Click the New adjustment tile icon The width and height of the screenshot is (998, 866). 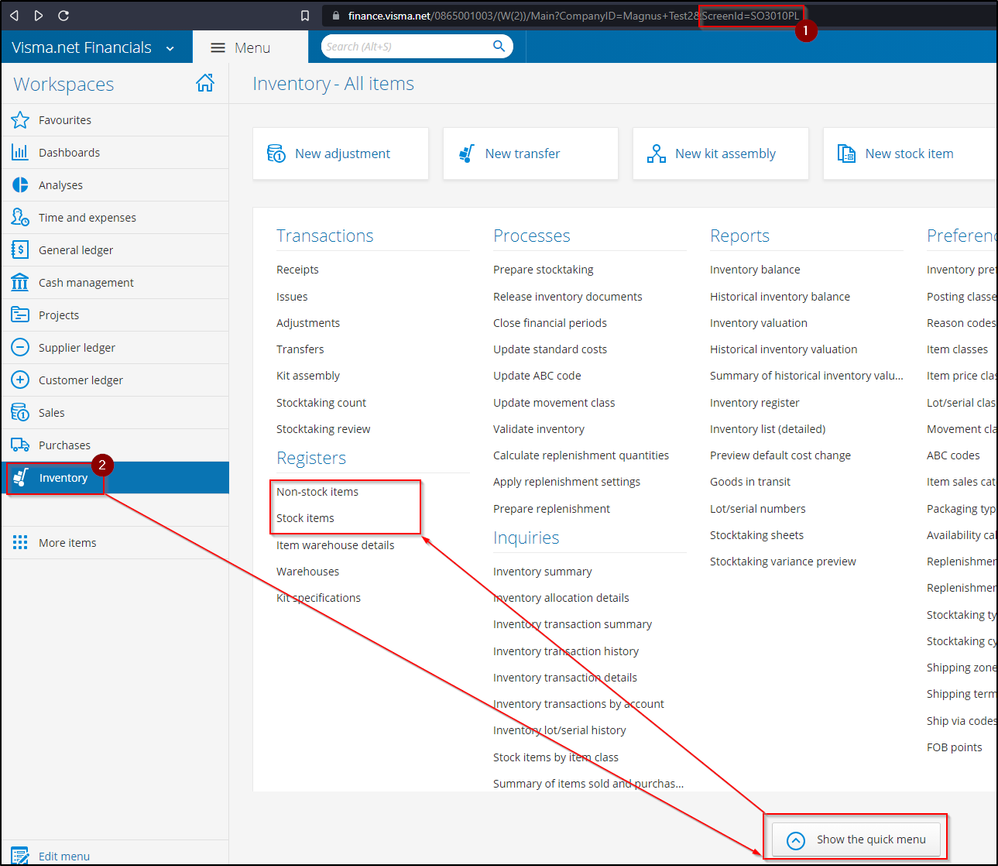(276, 153)
